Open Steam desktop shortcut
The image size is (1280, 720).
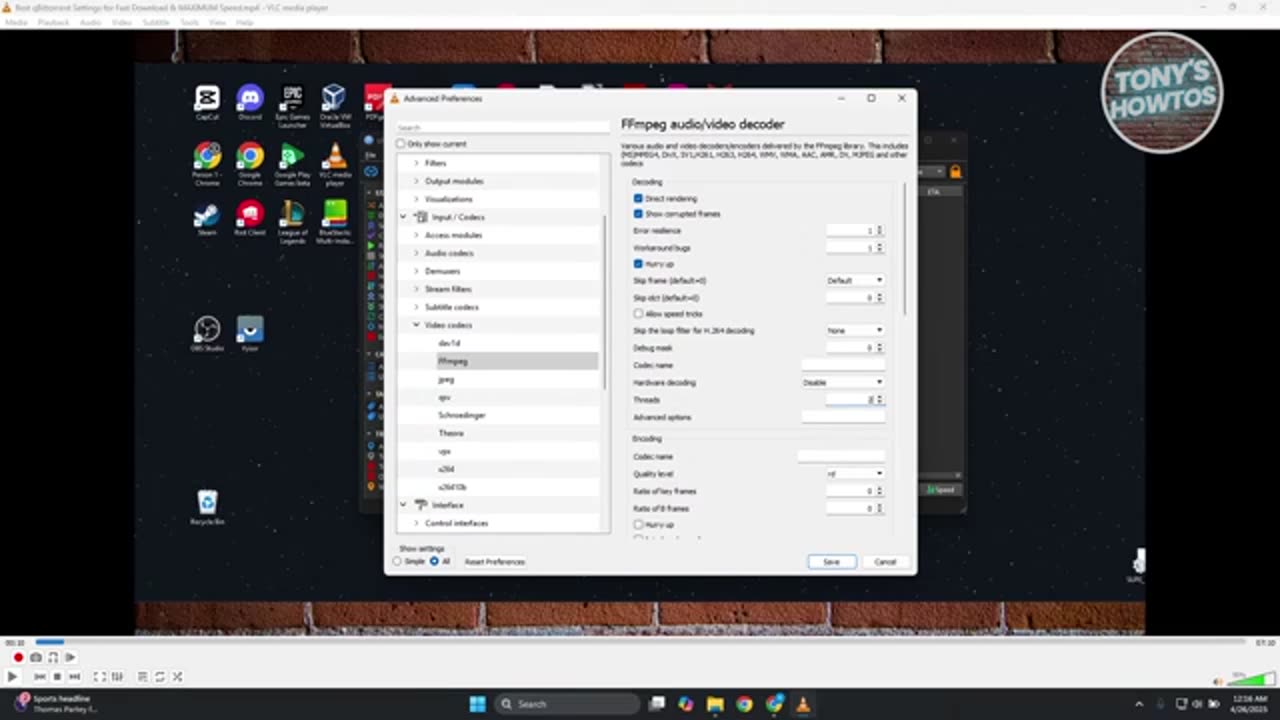point(207,219)
